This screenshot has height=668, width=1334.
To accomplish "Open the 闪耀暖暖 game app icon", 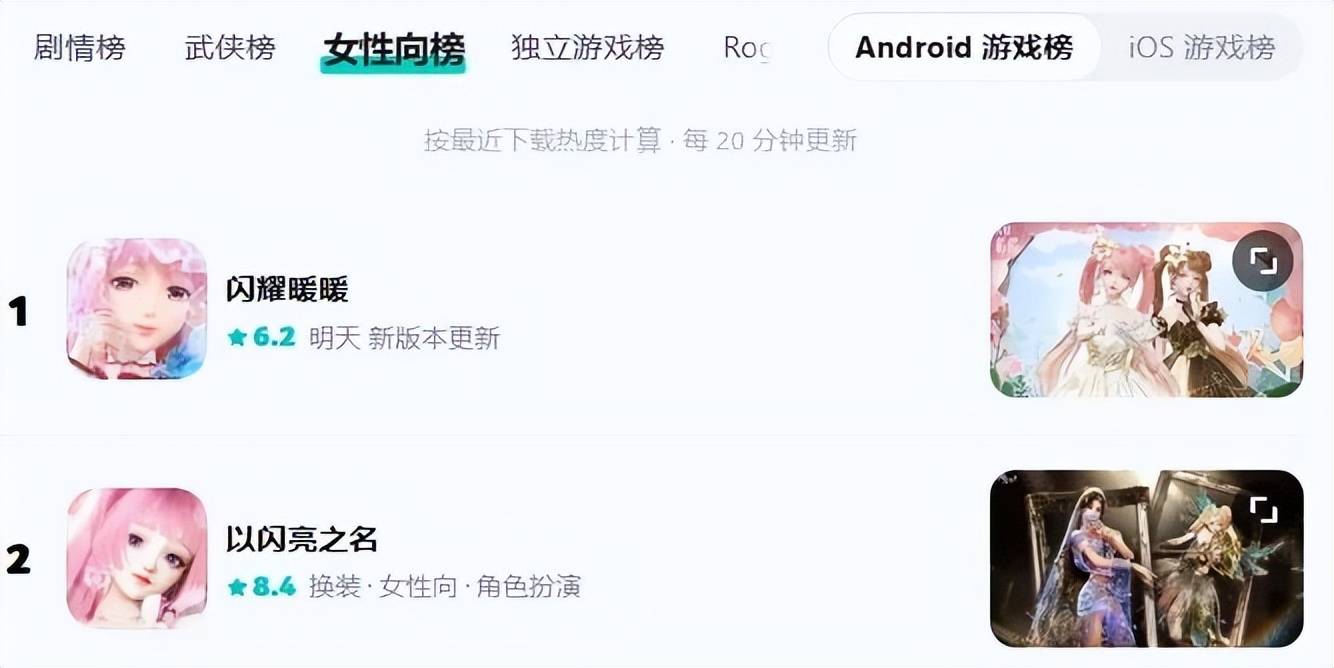I will [x=137, y=309].
